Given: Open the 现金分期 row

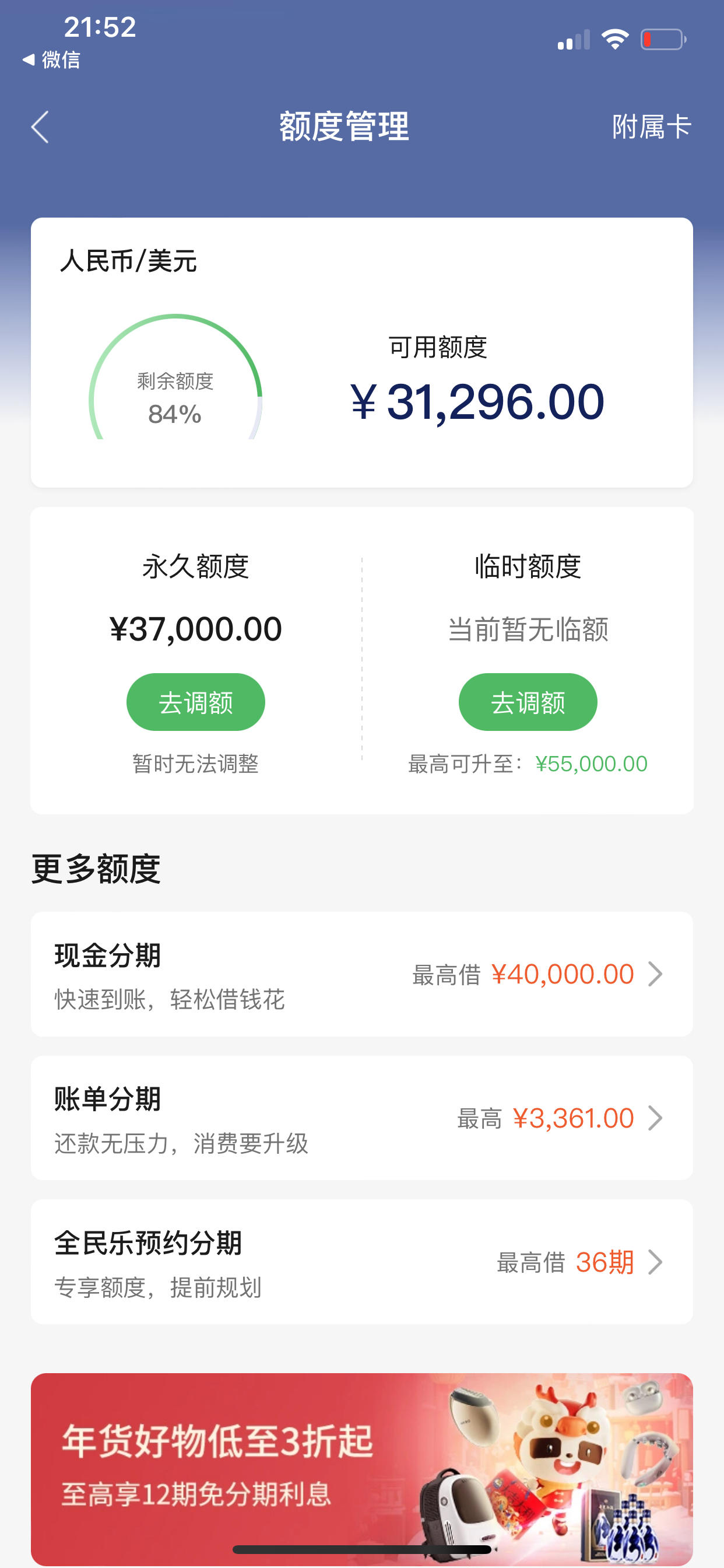Looking at the screenshot, I should coord(362,974).
